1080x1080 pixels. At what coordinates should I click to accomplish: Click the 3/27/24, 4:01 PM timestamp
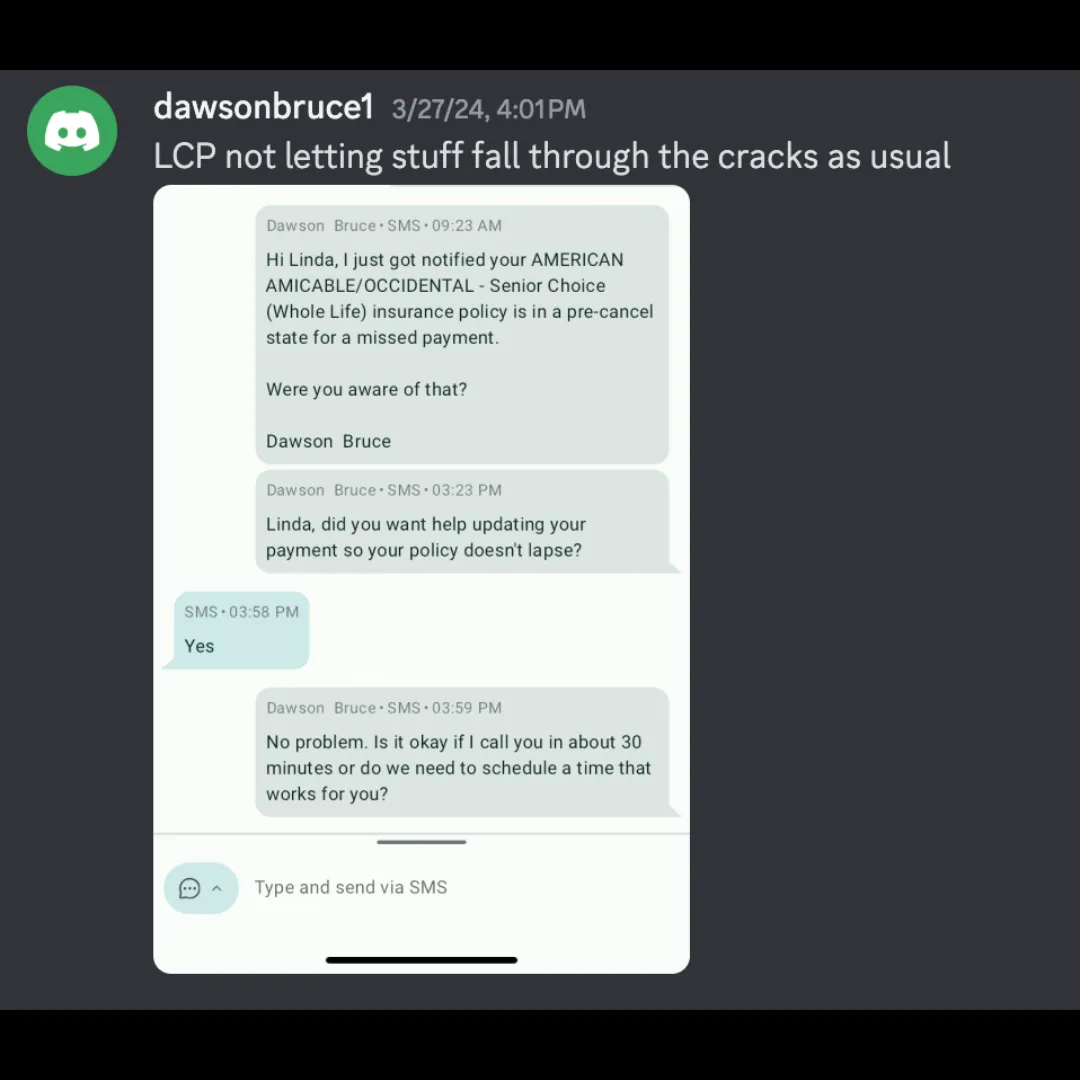[488, 109]
